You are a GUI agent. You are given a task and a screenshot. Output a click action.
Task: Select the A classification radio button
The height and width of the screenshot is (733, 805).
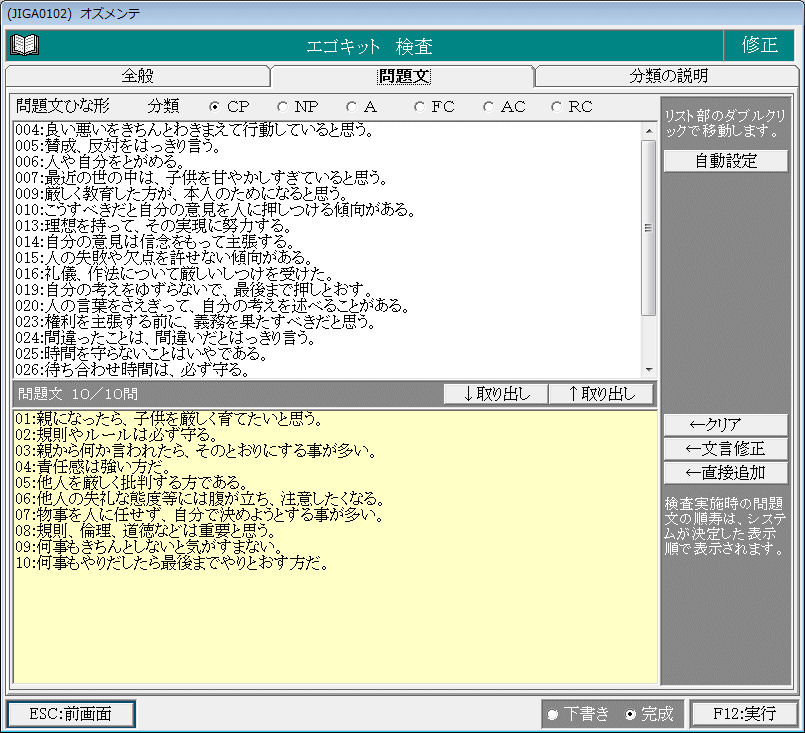click(362, 107)
